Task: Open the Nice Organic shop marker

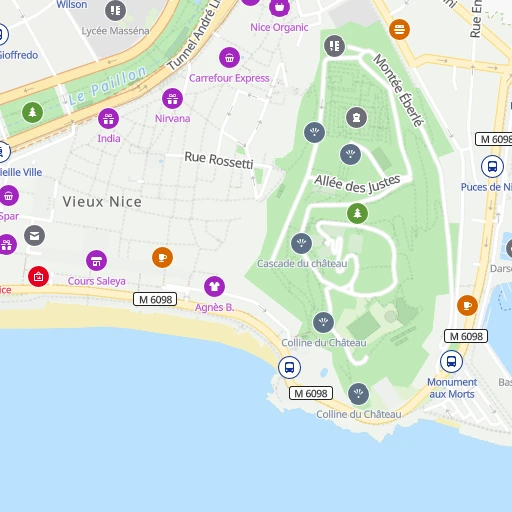Action: click(279, 6)
